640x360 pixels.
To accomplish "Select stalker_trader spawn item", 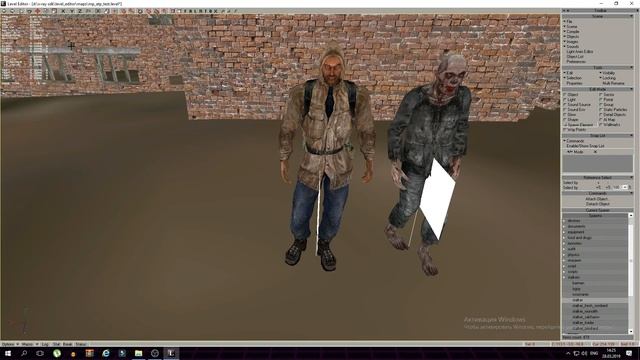I will coord(583,322).
